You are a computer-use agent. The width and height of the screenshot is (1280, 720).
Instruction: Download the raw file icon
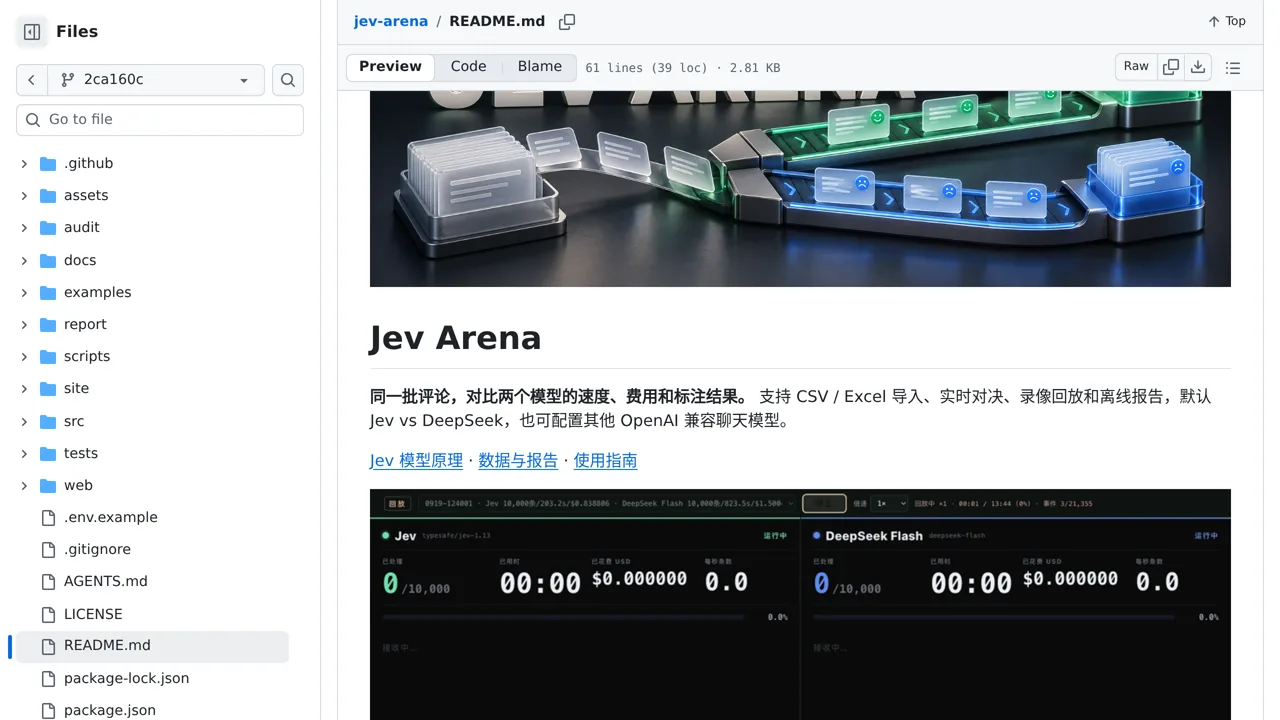click(x=1198, y=67)
